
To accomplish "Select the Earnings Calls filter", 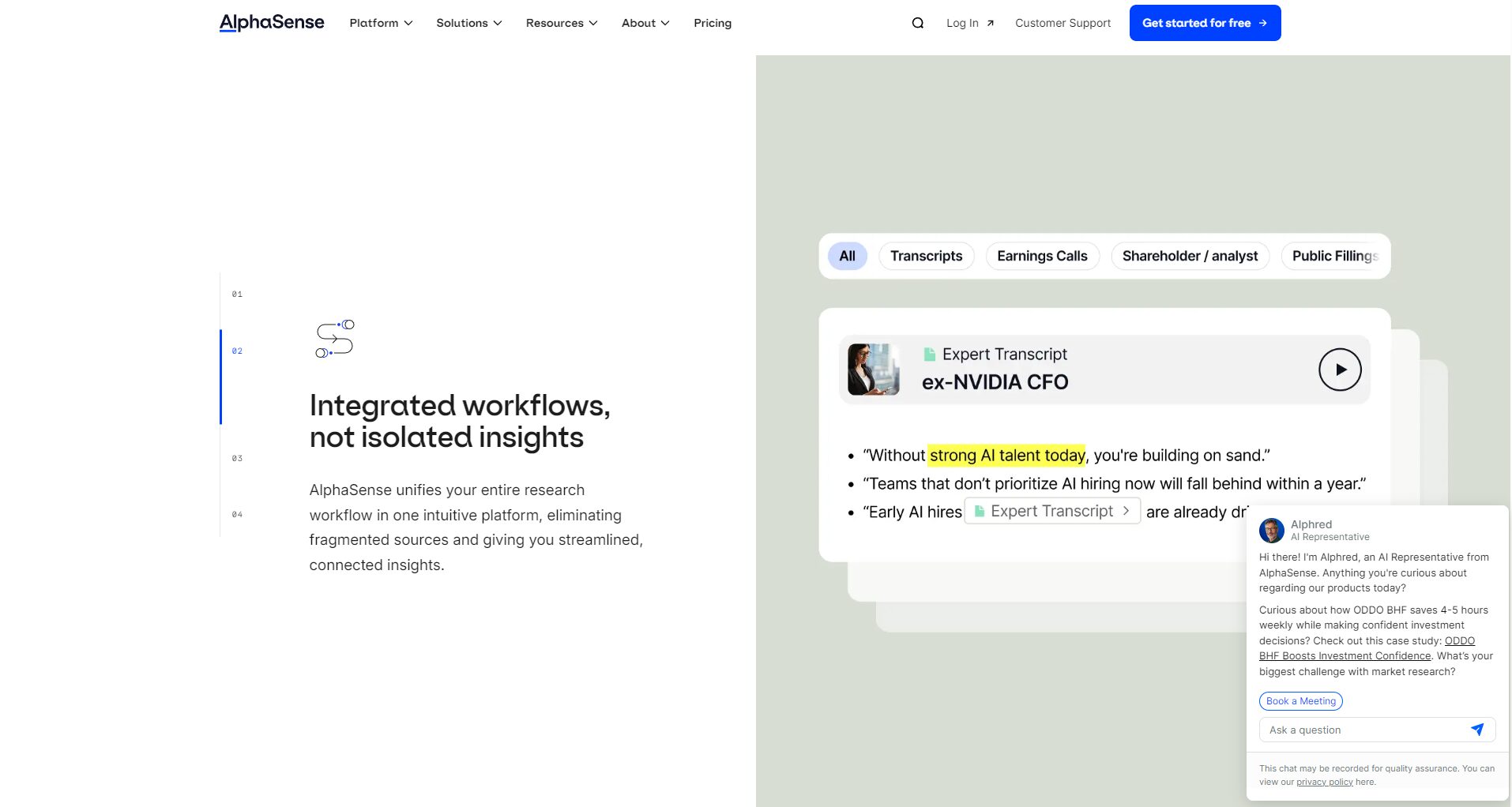I will click(x=1041, y=256).
